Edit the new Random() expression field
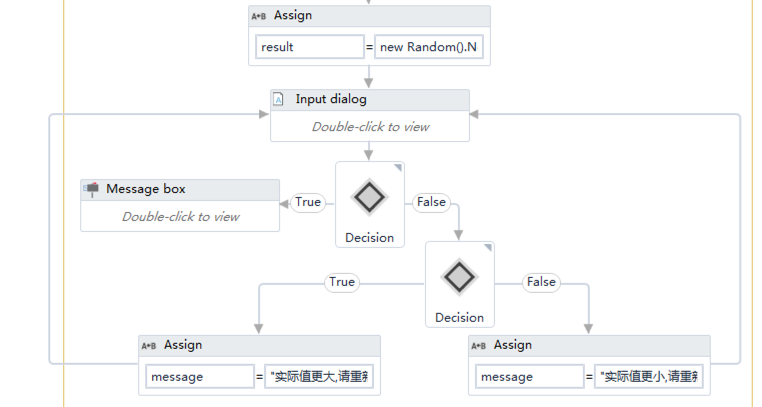This screenshot has height=407, width=762. (x=429, y=47)
